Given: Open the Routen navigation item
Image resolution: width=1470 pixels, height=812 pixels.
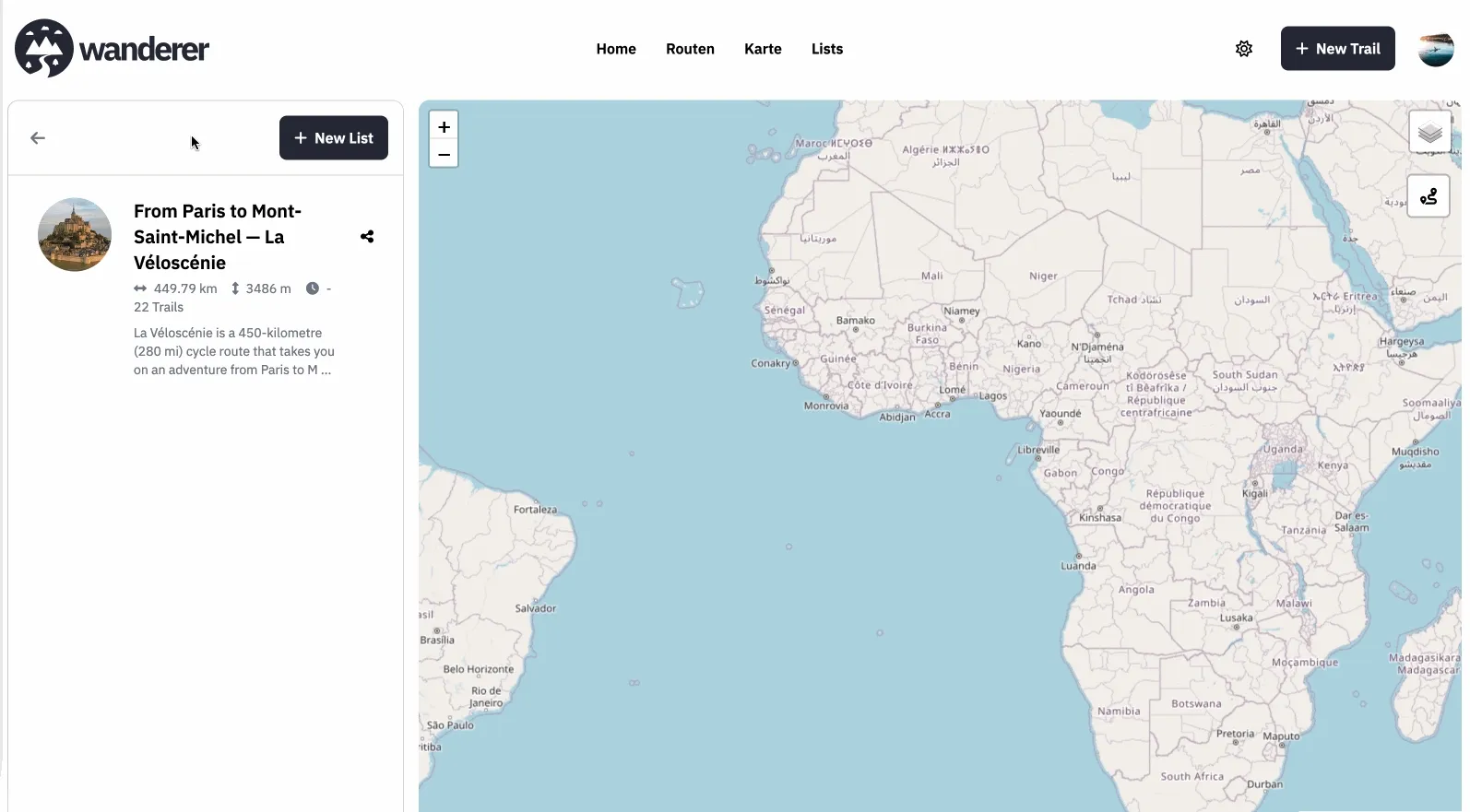Looking at the screenshot, I should pos(690,49).
